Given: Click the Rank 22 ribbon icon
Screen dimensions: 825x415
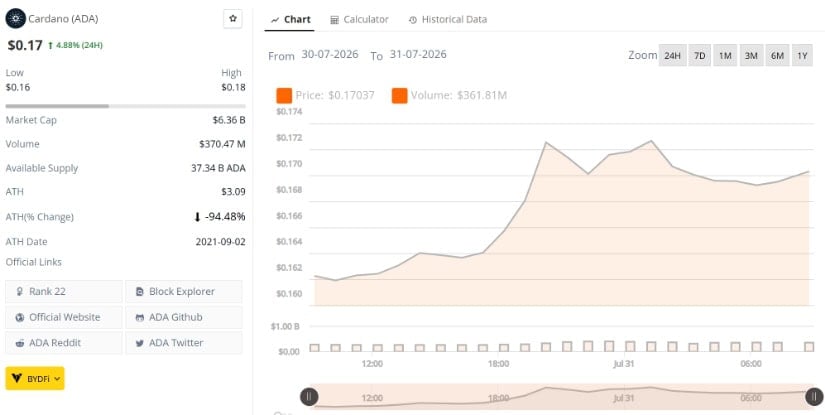Looking at the screenshot, I should tap(20, 291).
